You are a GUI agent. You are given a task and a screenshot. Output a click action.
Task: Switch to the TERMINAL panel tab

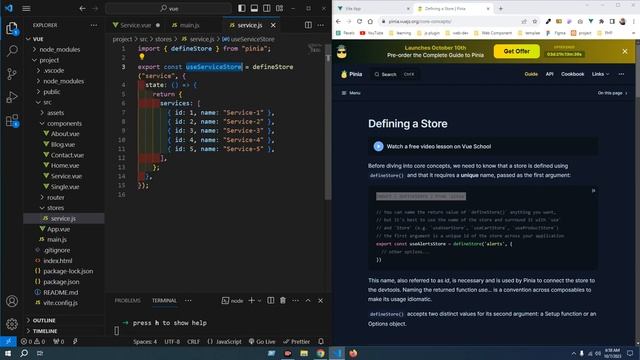pos(164,300)
